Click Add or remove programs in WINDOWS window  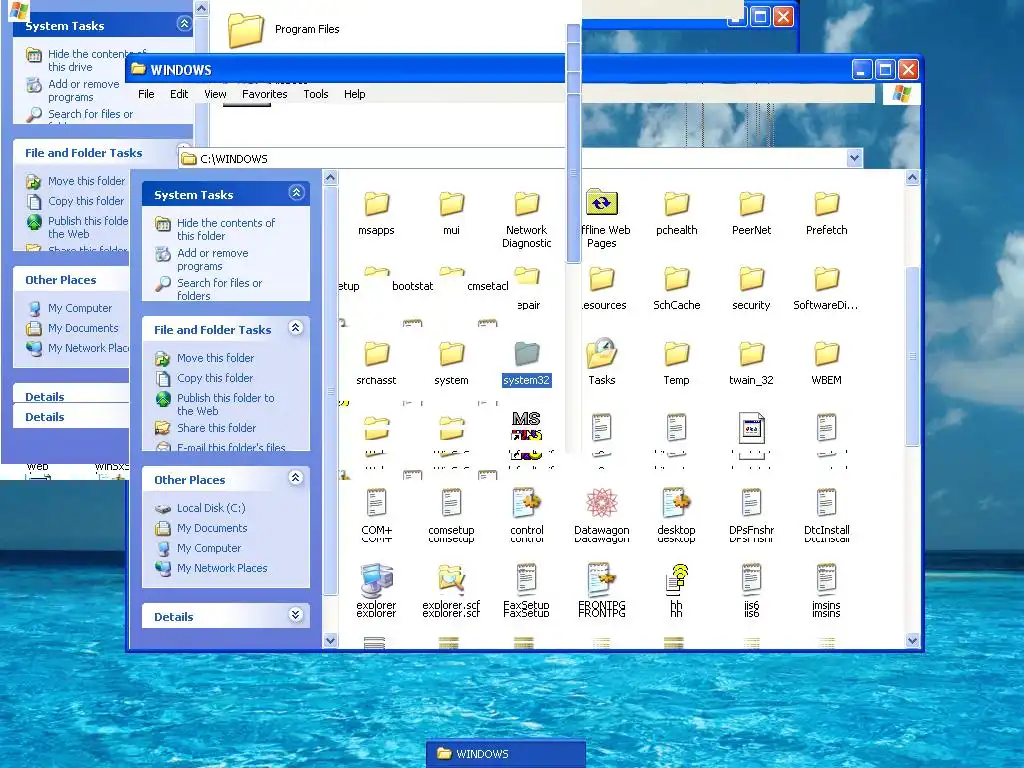click(x=213, y=259)
